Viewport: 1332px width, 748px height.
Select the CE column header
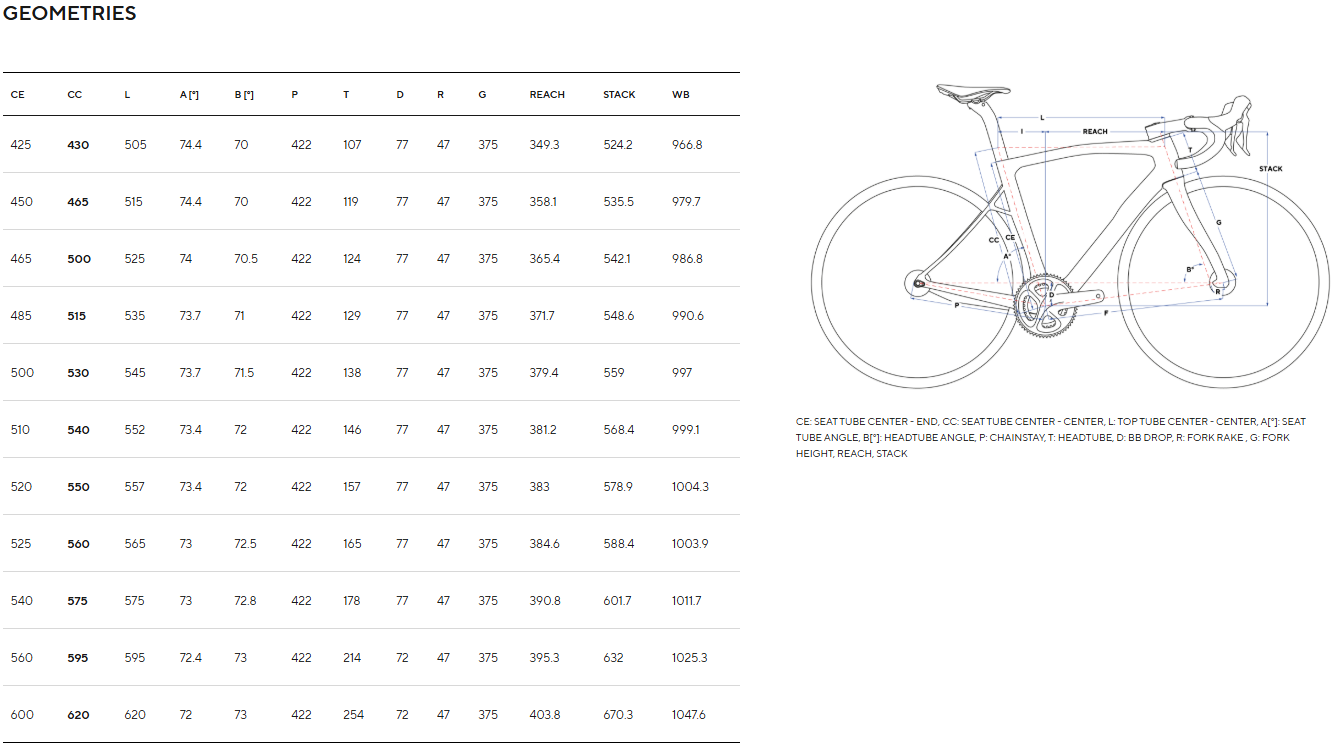17,94
